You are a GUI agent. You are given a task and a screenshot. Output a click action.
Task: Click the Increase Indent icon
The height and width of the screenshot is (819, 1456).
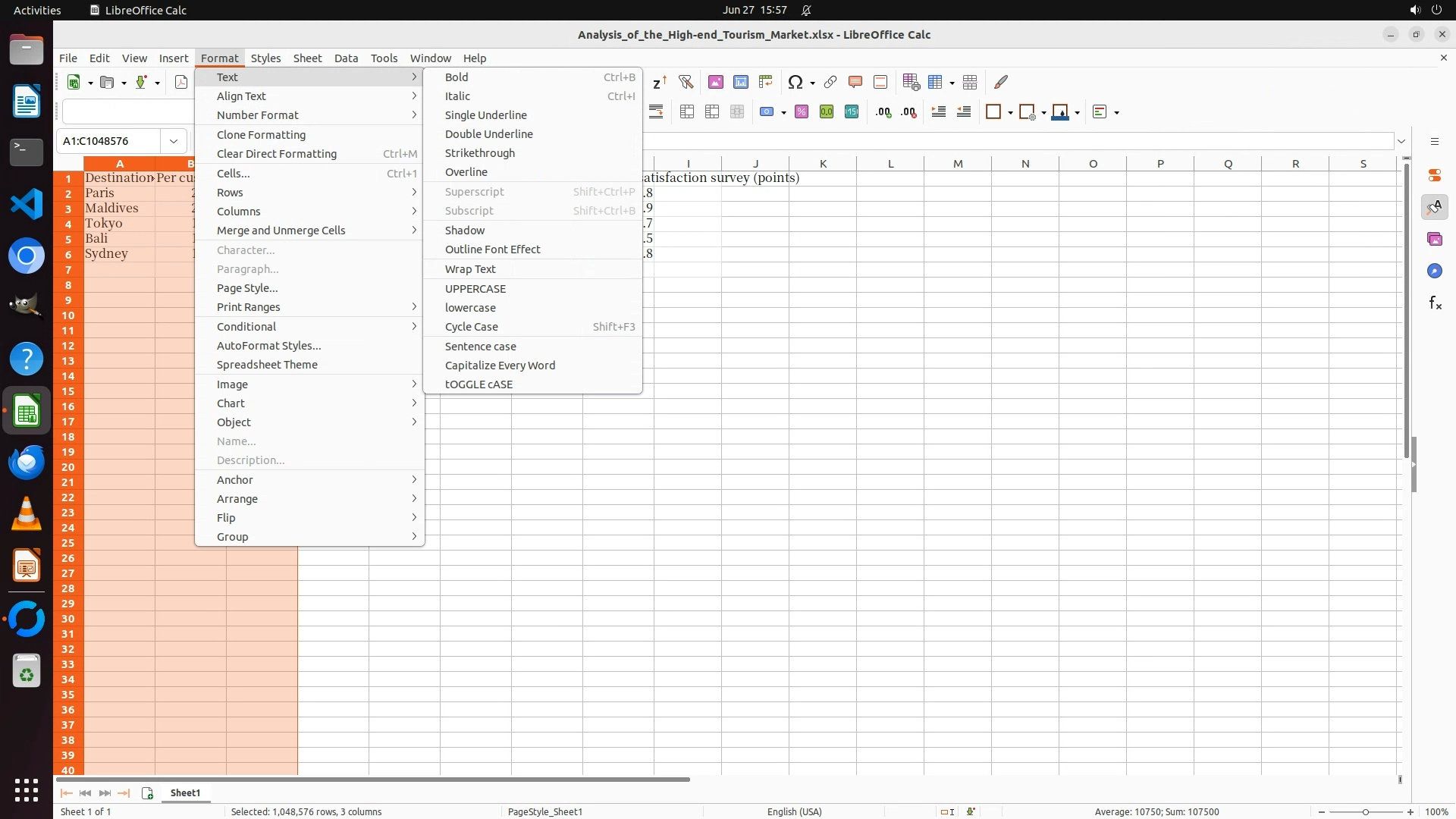pos(939,112)
